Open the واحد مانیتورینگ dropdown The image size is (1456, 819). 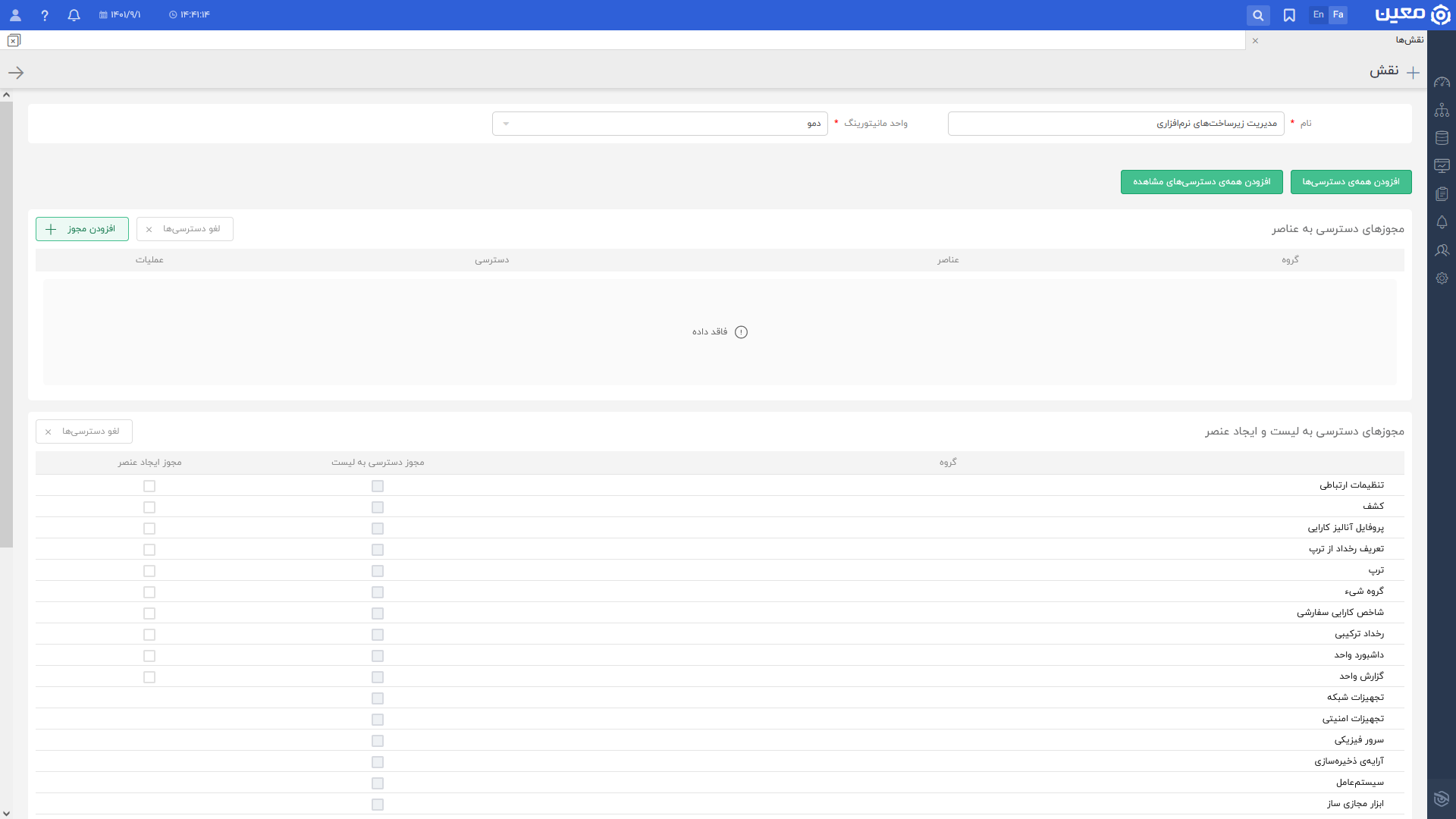[x=660, y=124]
